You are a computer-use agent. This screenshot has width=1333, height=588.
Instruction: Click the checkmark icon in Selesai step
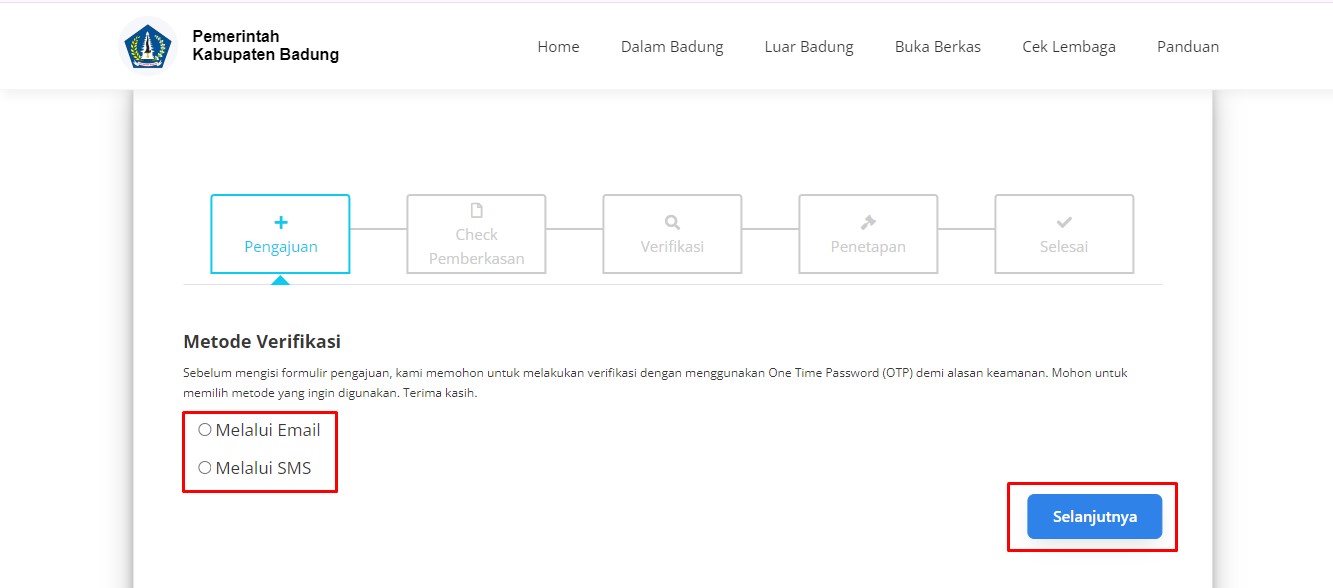pyautogui.click(x=1064, y=222)
